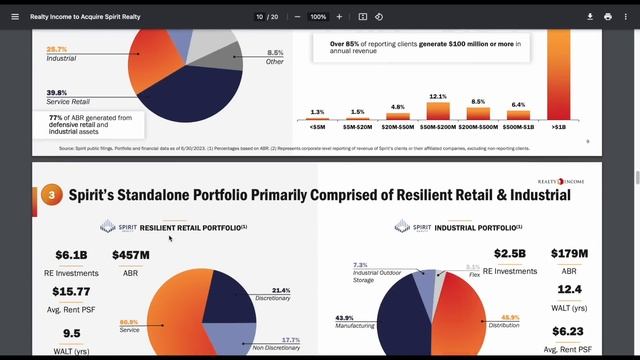Click the 12.4 WALT value

click(569, 289)
